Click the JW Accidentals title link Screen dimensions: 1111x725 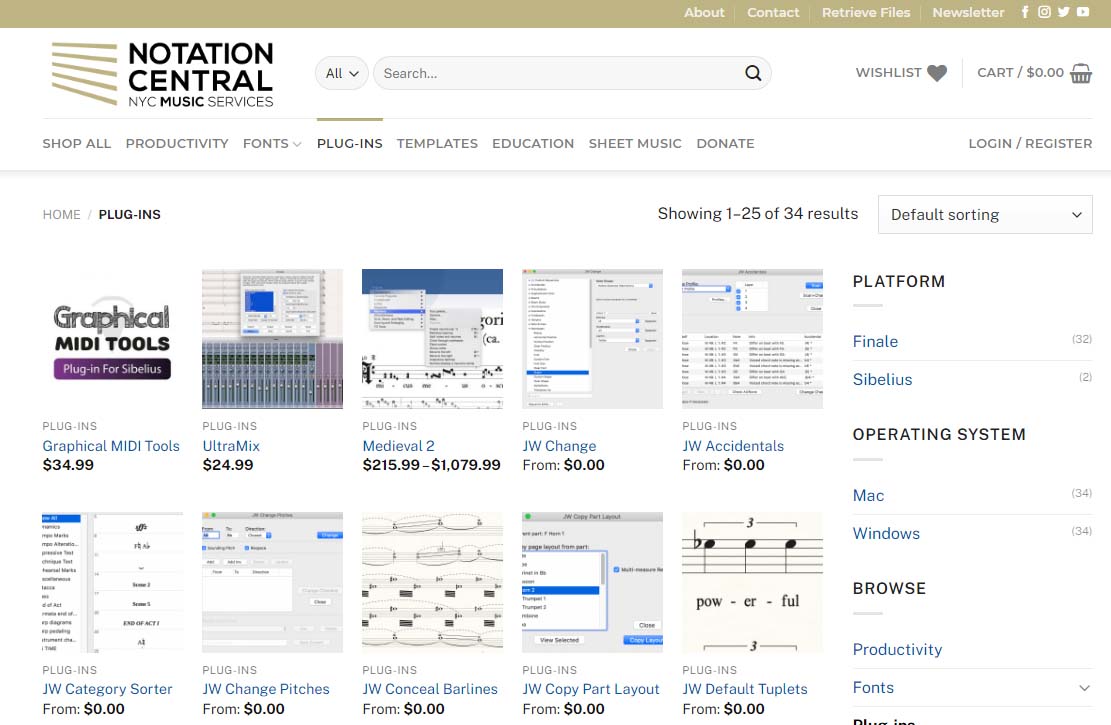pyautogui.click(x=733, y=446)
